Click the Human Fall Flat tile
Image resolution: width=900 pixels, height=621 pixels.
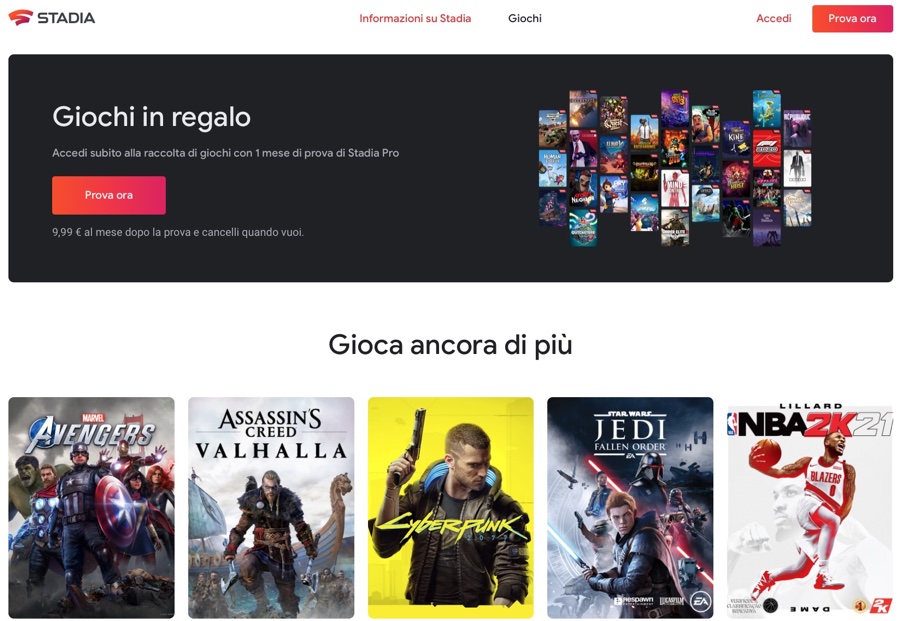pyautogui.click(x=552, y=168)
